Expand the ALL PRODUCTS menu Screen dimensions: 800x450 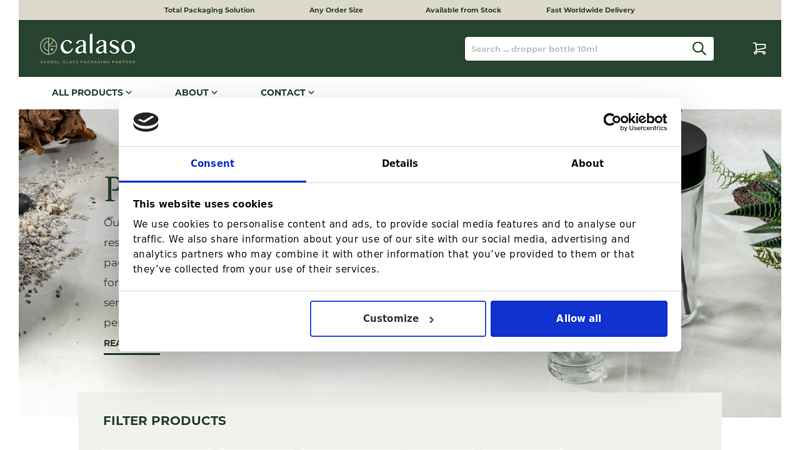point(91,93)
